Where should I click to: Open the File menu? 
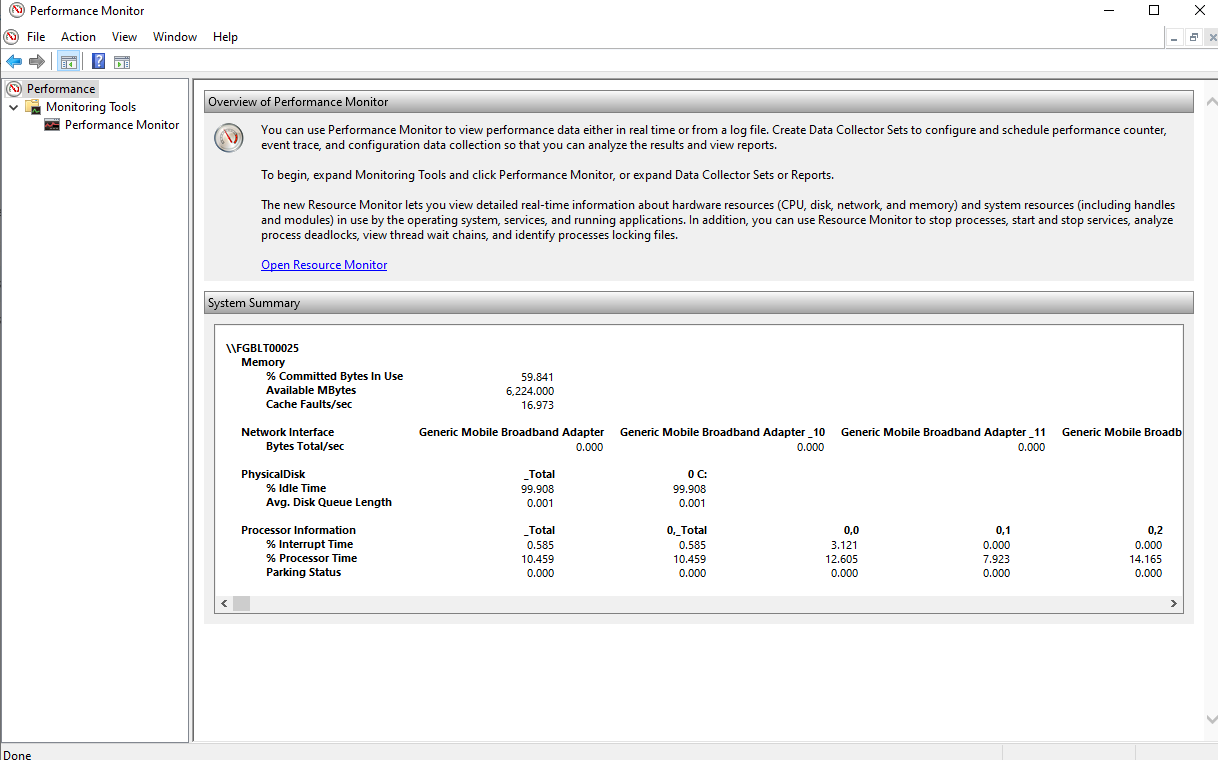tap(36, 37)
